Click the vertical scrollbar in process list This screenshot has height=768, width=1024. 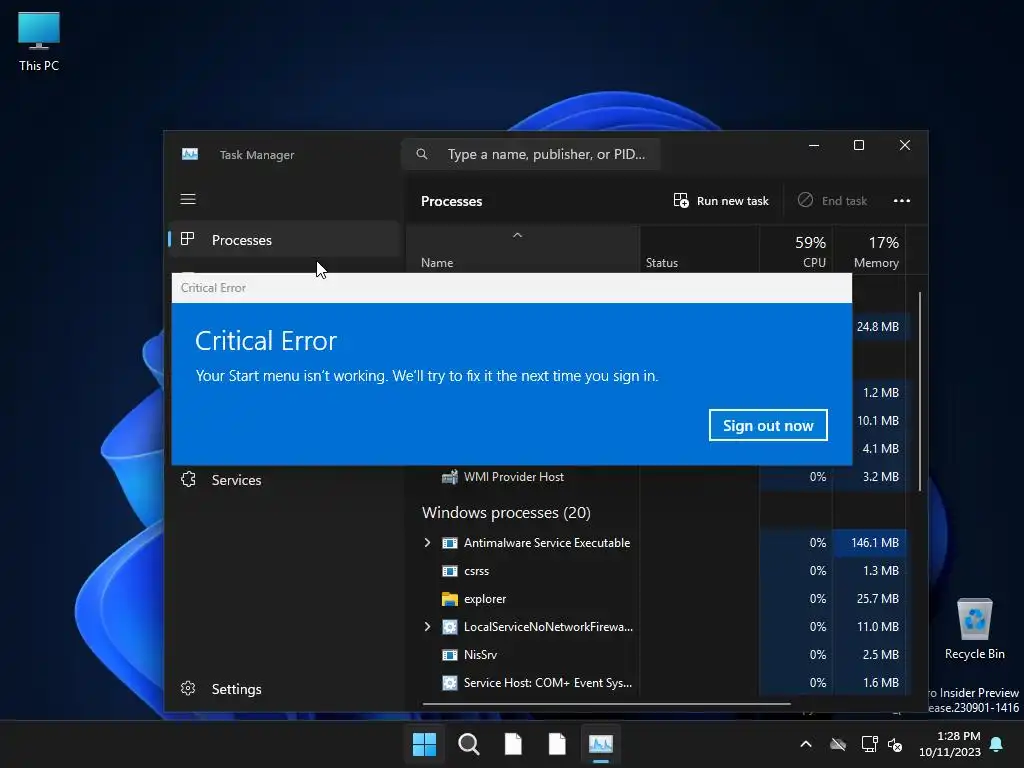tap(920, 392)
